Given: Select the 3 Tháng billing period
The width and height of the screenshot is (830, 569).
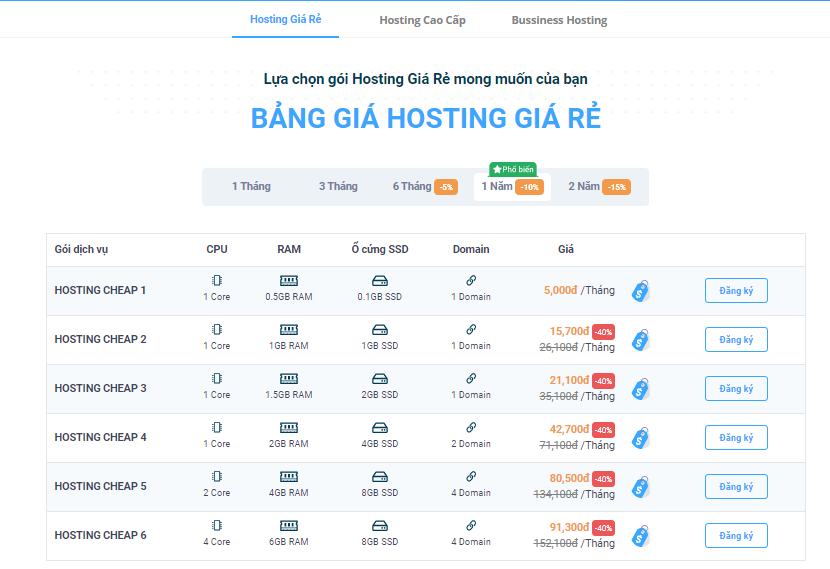Looking at the screenshot, I should click(338, 186).
